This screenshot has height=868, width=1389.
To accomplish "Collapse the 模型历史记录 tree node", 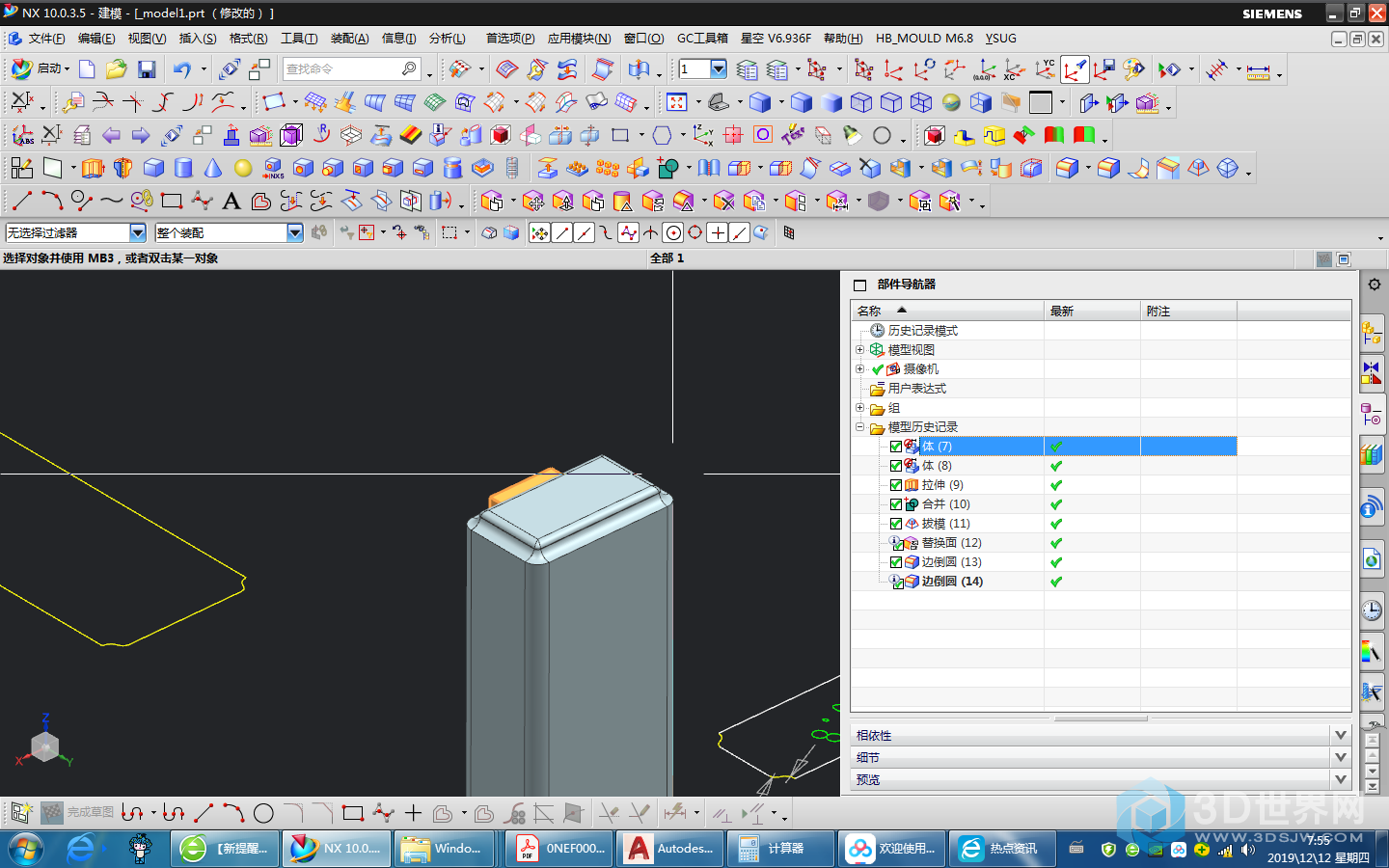I will (859, 426).
